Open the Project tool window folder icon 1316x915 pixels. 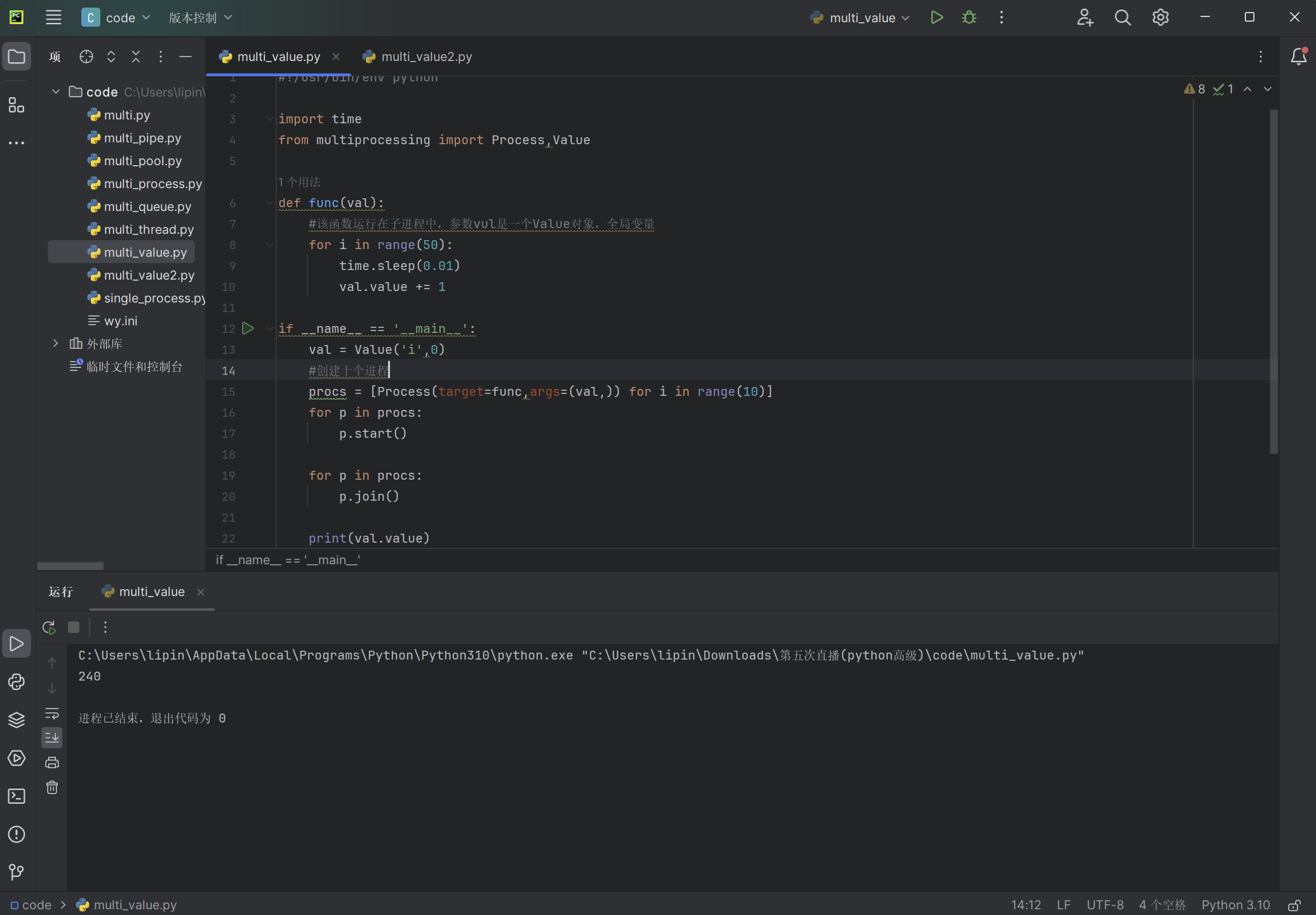click(x=17, y=57)
